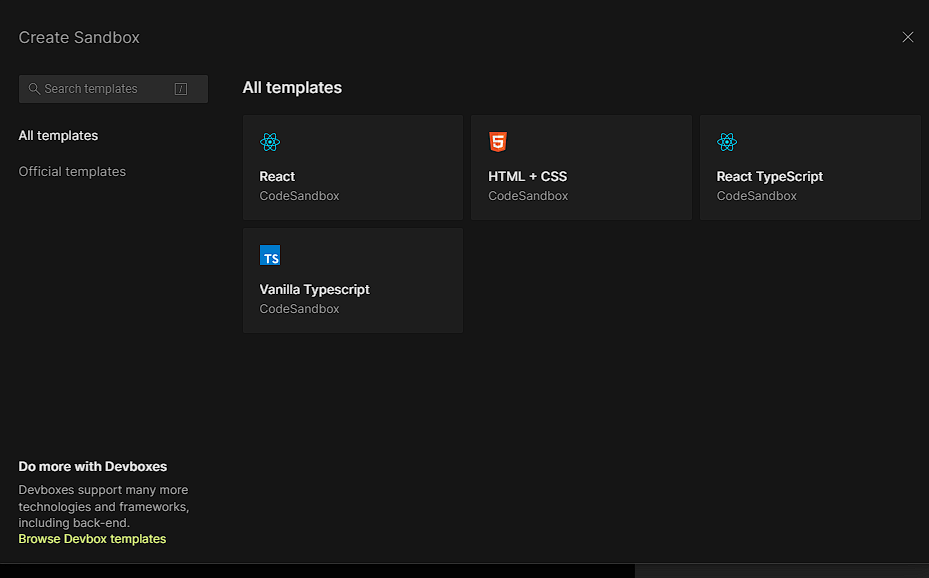Select Official templates in the sidebar
Image resolution: width=929 pixels, height=578 pixels.
(72, 171)
